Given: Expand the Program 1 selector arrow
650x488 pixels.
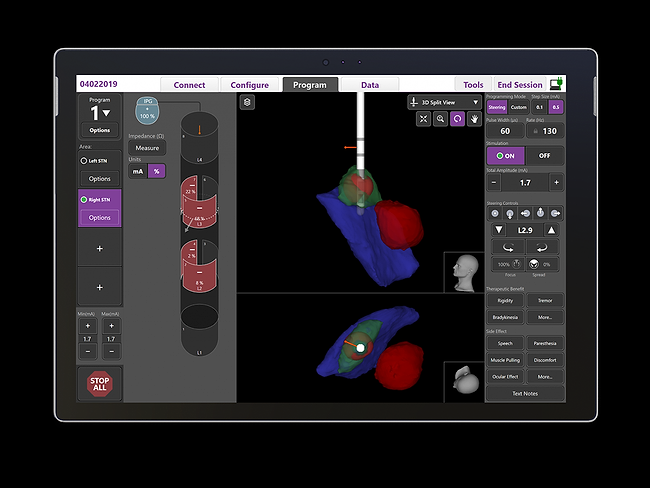Looking at the screenshot, I should point(107,114).
